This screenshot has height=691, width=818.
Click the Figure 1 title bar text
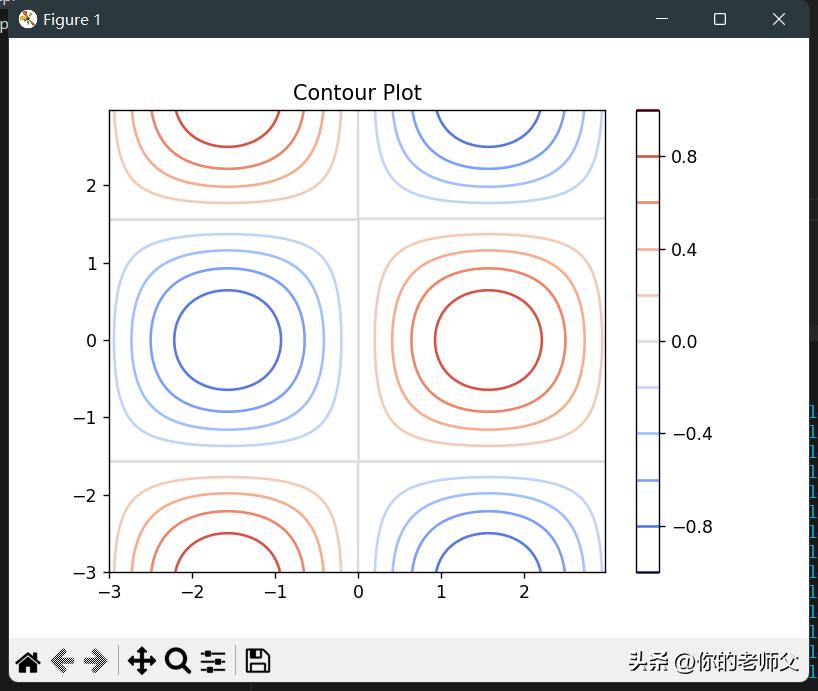tap(73, 19)
